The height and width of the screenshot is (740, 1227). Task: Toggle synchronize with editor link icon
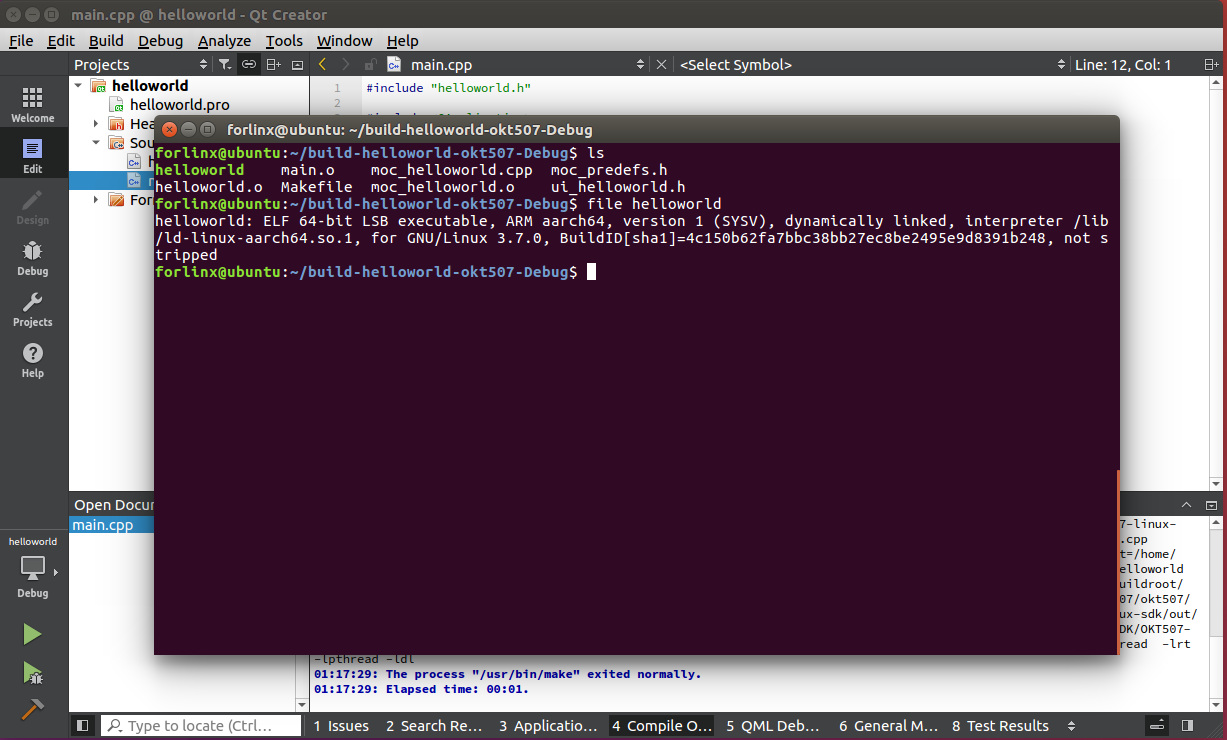249,65
